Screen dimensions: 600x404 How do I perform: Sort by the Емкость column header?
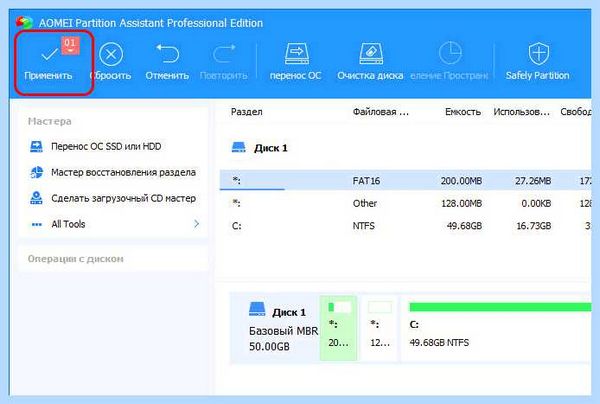click(x=463, y=112)
